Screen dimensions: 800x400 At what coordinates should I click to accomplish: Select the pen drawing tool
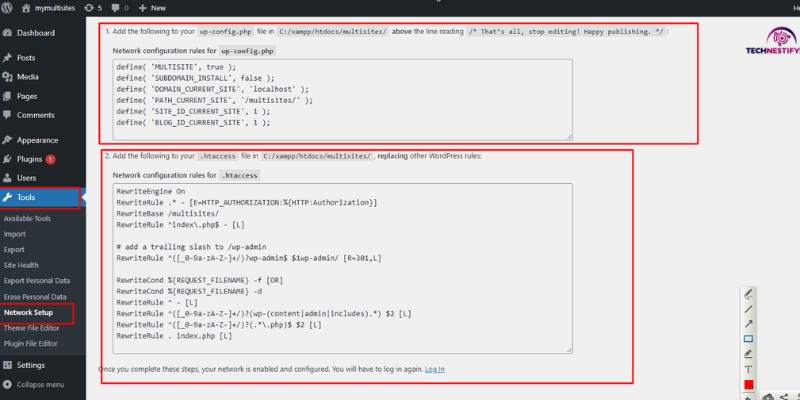point(748,294)
